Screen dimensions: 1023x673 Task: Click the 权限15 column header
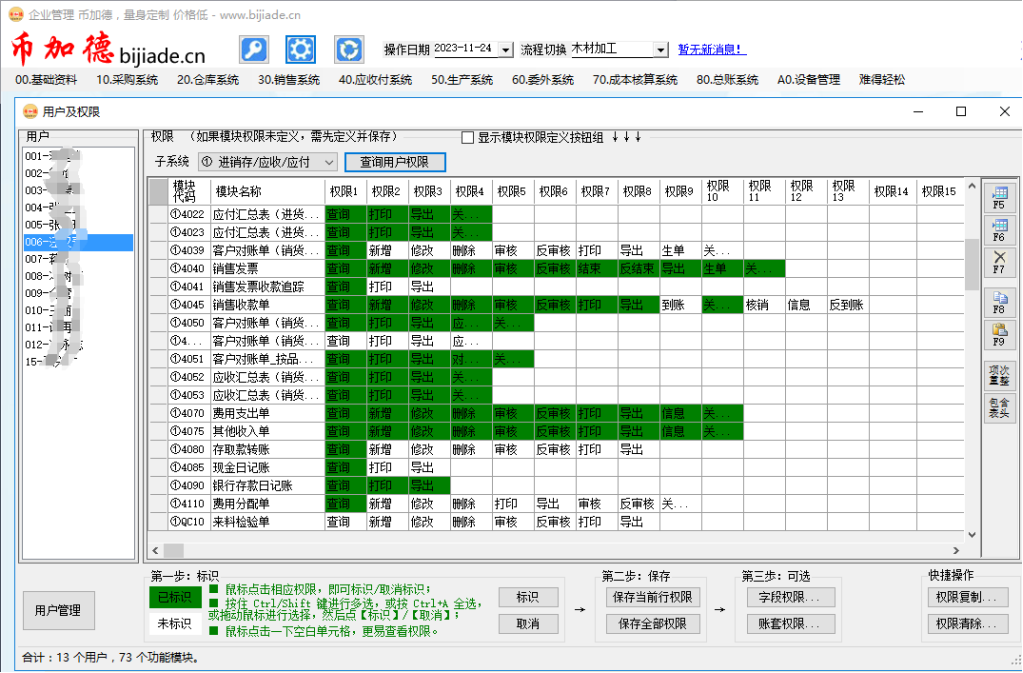[x=938, y=191]
